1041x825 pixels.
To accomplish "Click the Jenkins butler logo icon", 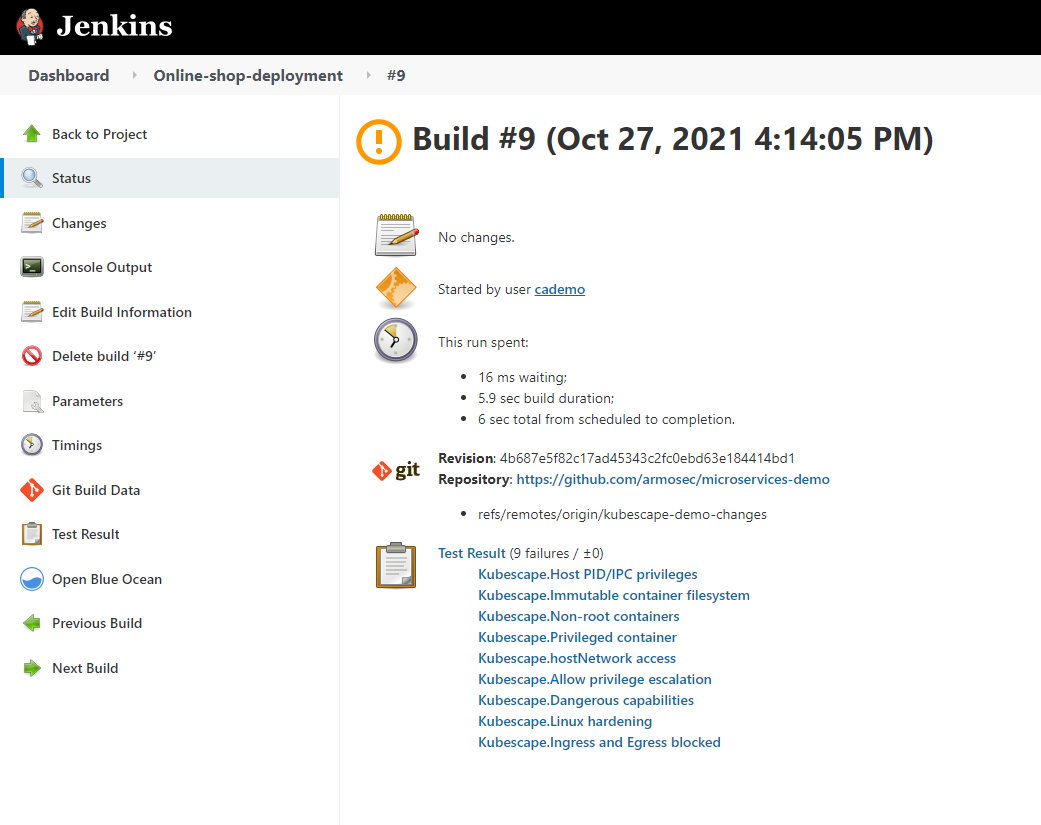I will (x=30, y=27).
